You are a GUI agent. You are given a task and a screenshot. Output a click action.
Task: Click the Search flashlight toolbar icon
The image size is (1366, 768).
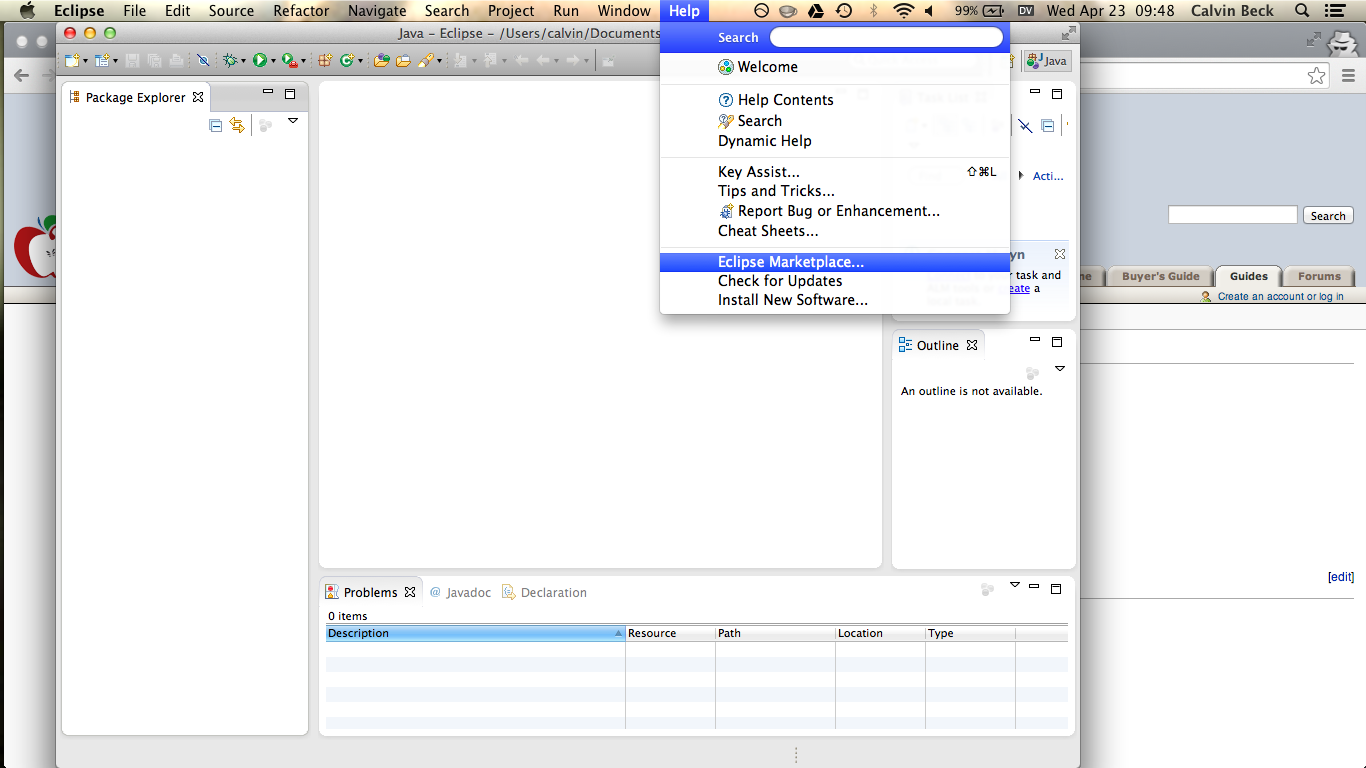click(426, 61)
